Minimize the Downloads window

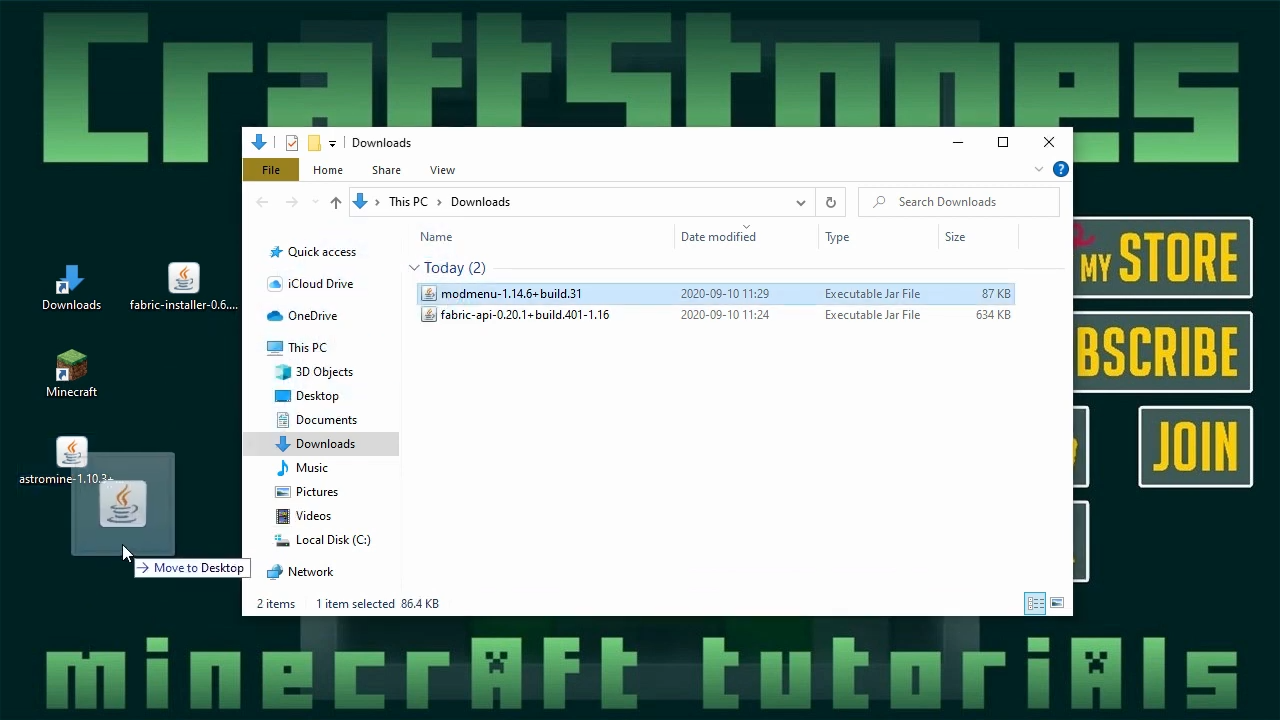[x=958, y=142]
